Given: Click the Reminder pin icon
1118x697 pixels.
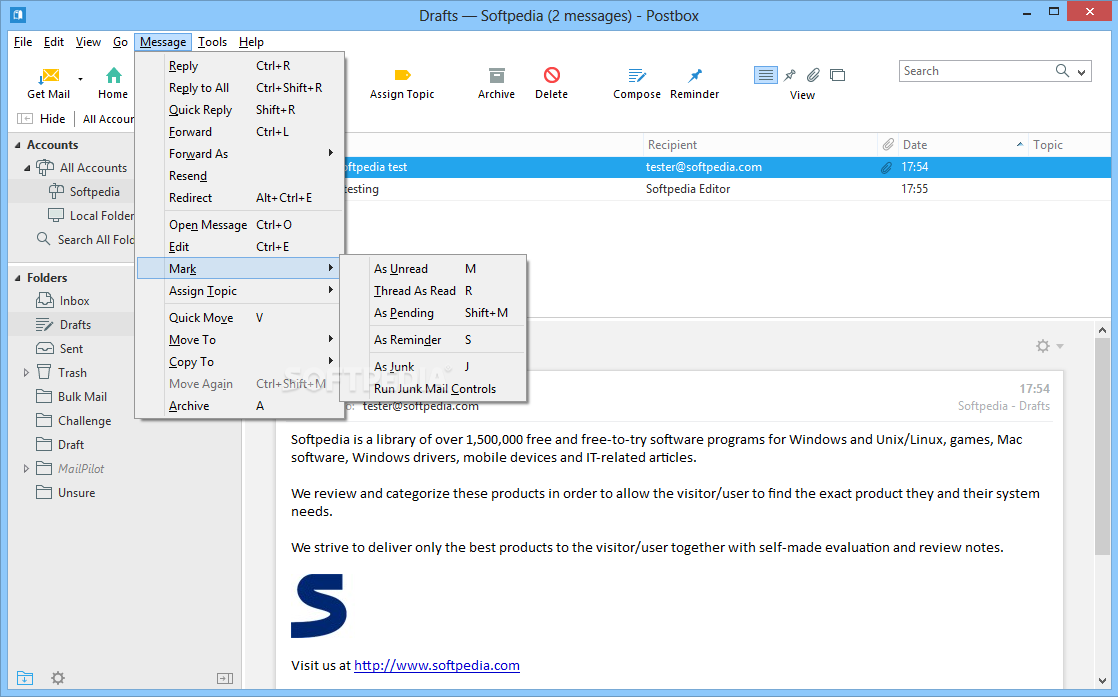Looking at the screenshot, I should click(x=695, y=75).
